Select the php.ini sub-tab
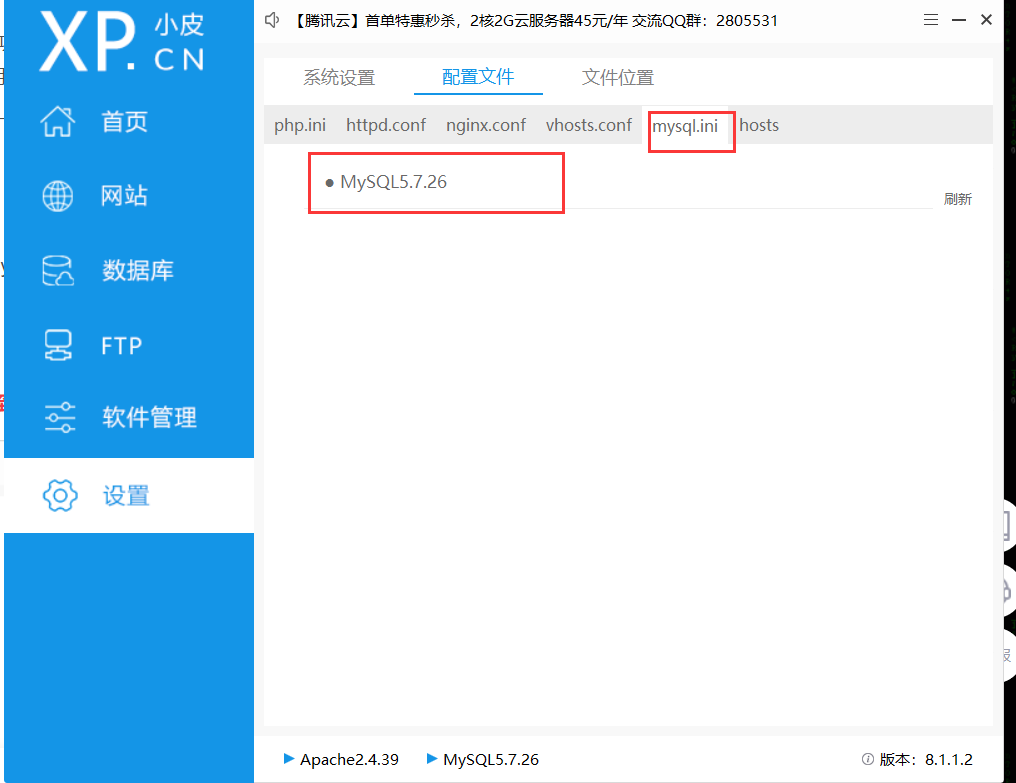The image size is (1016, 783). (x=300, y=125)
